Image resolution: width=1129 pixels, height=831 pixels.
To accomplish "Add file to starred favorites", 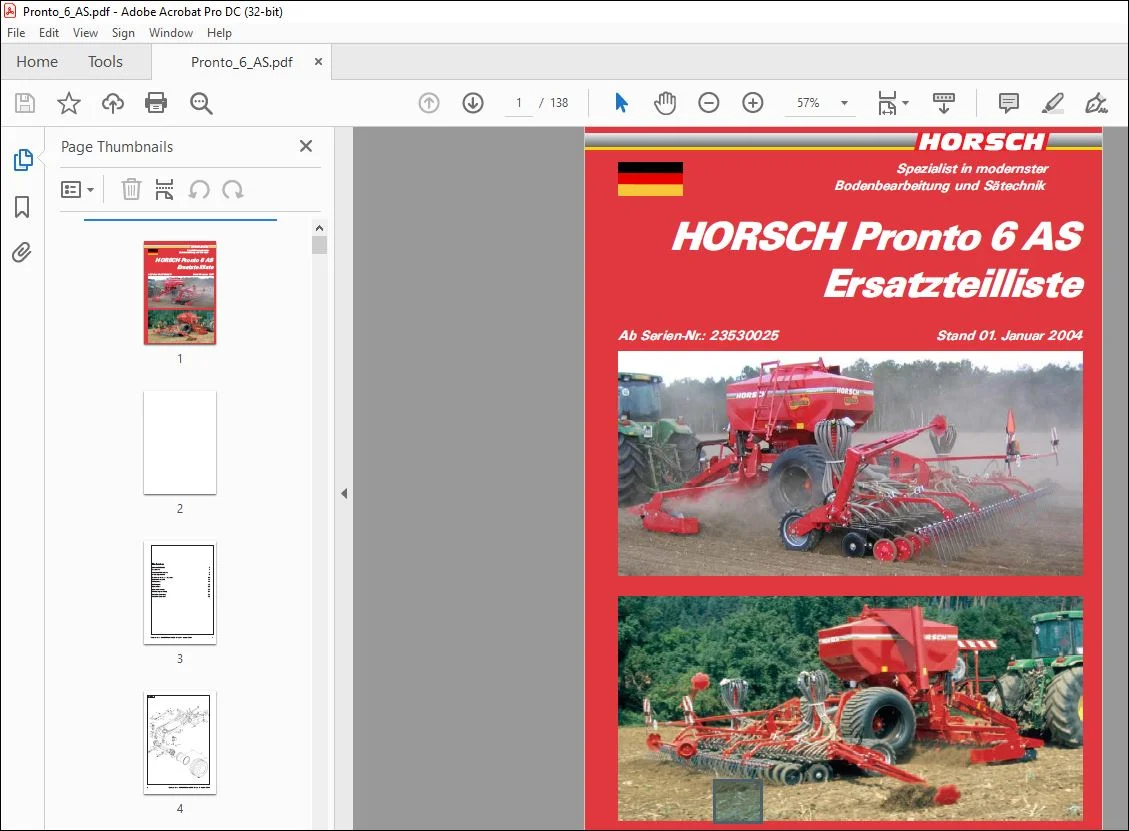I will point(69,103).
